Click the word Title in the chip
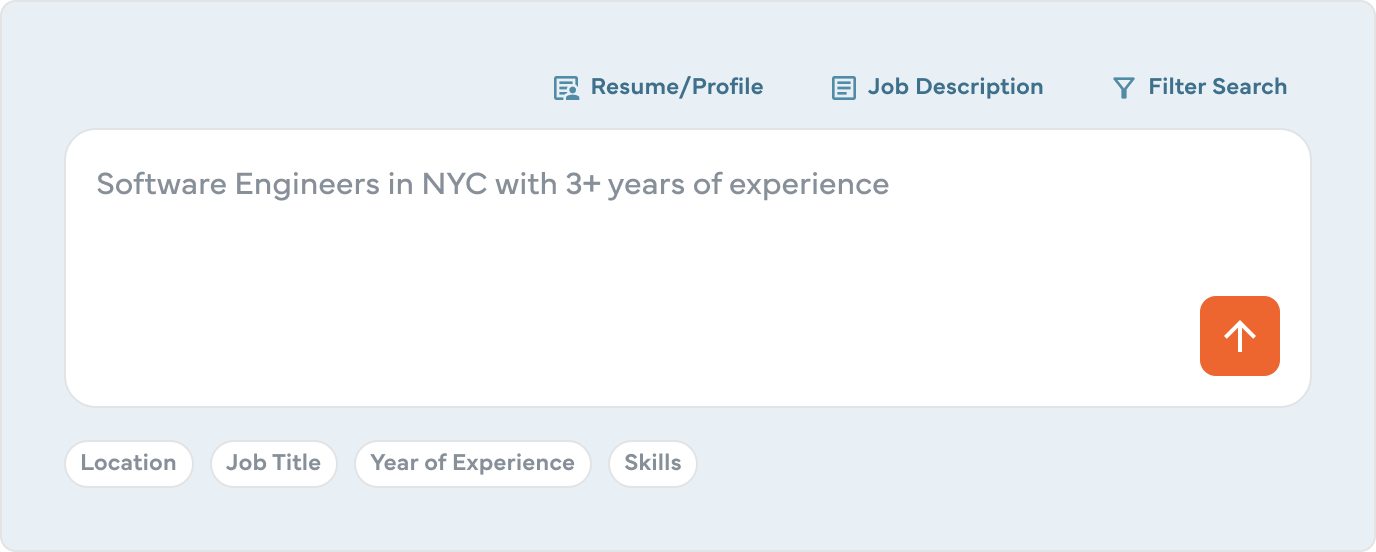Screen dimensions: 1376x552 (297, 463)
